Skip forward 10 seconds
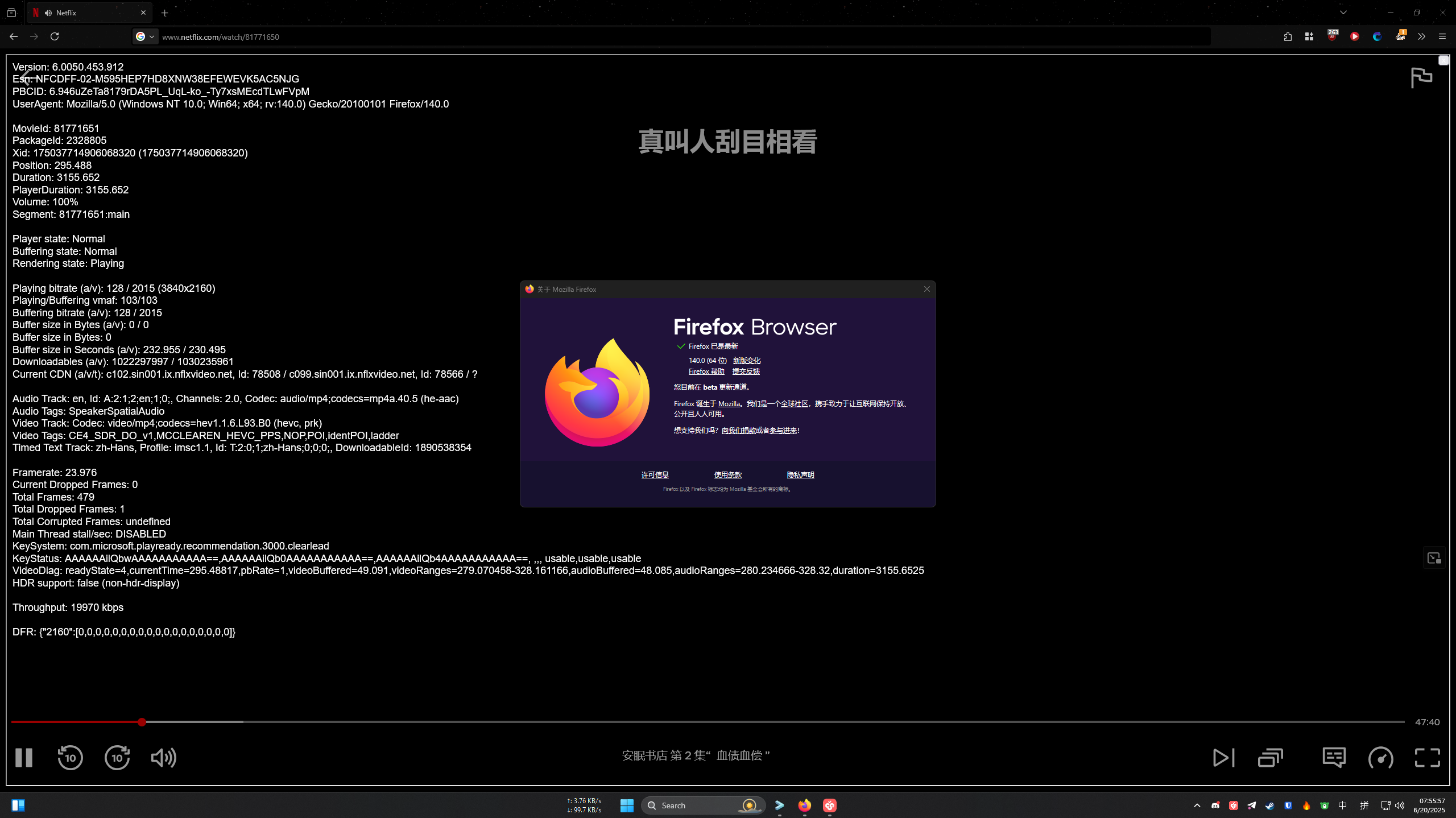This screenshot has width=1456, height=818. coord(117,758)
